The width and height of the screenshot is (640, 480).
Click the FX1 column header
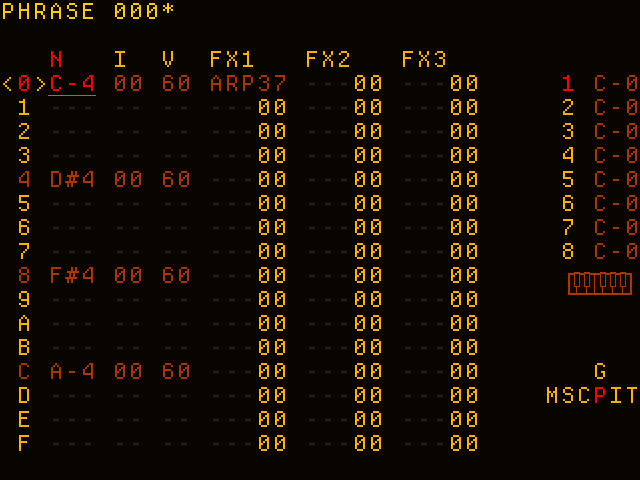tap(232, 60)
